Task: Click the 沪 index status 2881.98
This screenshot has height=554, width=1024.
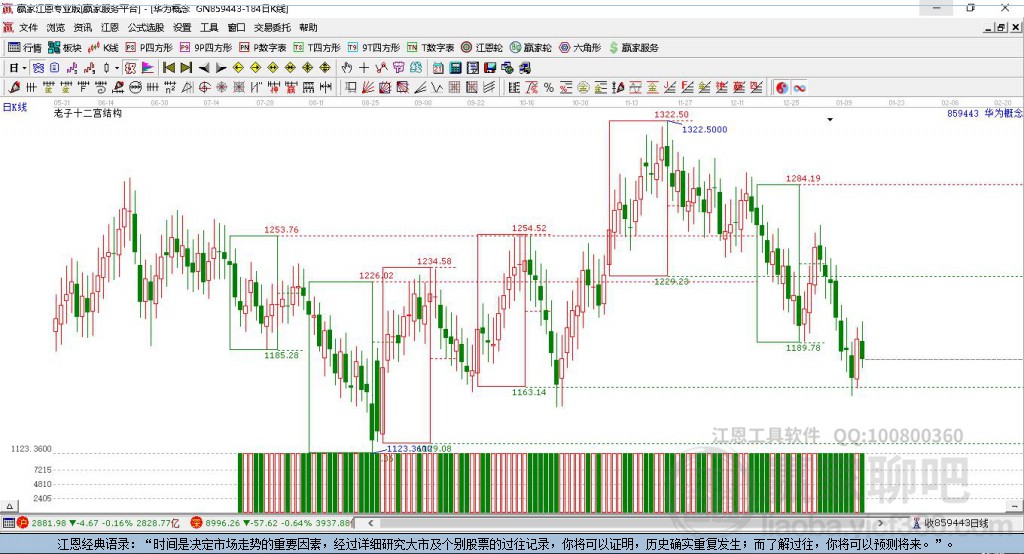Action: click(98, 523)
